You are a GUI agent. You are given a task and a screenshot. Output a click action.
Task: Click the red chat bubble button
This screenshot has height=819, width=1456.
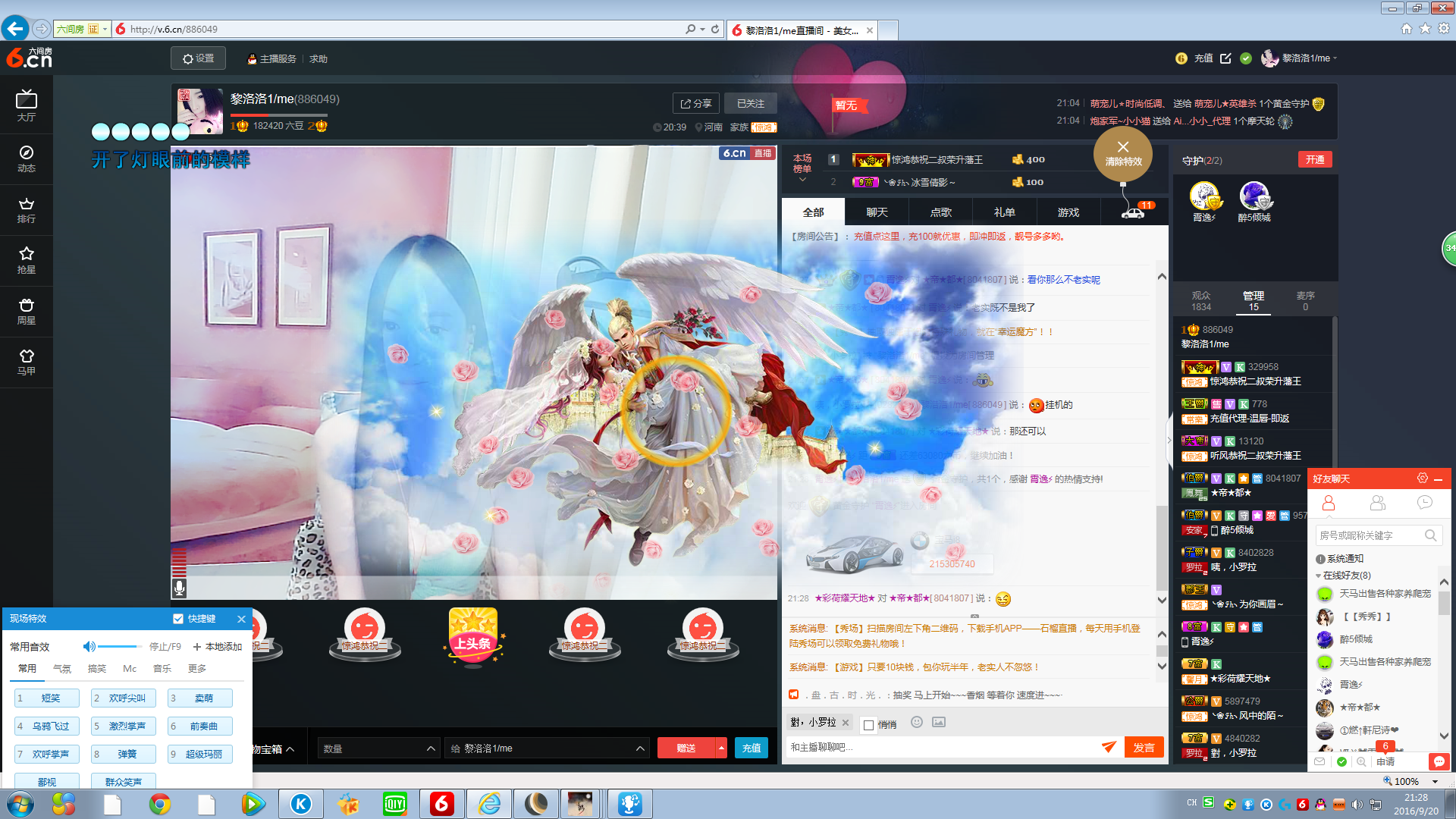[x=1439, y=761]
